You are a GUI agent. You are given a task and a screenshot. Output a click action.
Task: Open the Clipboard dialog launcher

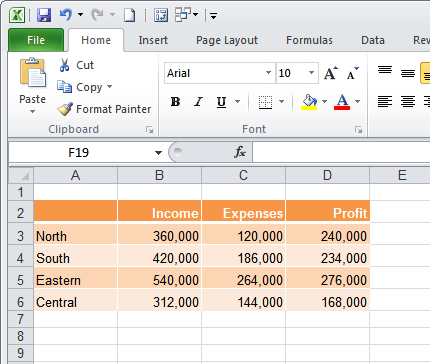pos(149,130)
